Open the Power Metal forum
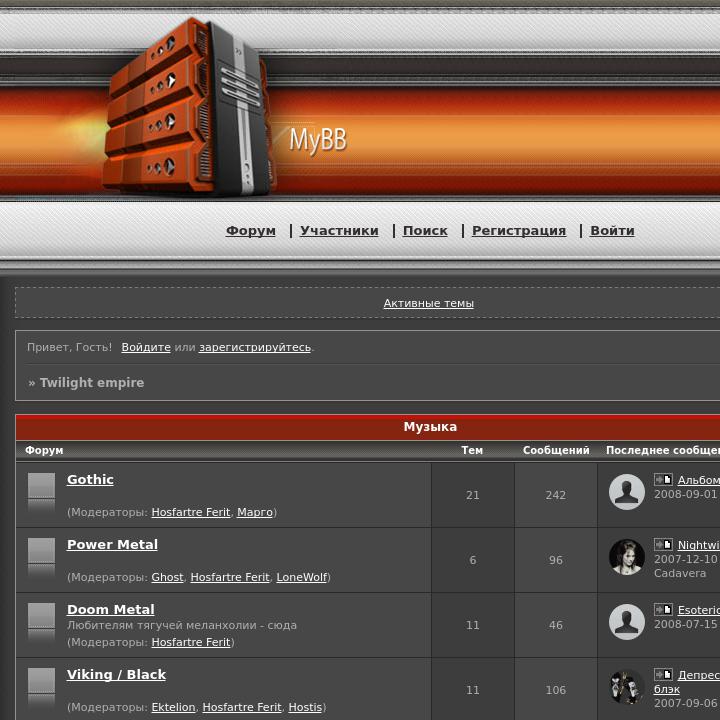 pos(112,545)
